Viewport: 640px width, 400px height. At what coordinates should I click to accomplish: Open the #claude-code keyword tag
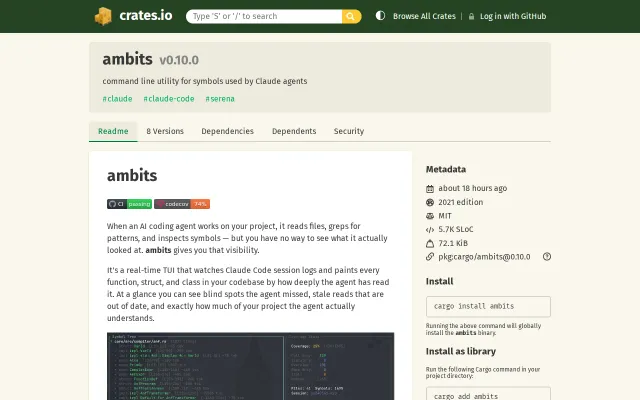(x=169, y=99)
